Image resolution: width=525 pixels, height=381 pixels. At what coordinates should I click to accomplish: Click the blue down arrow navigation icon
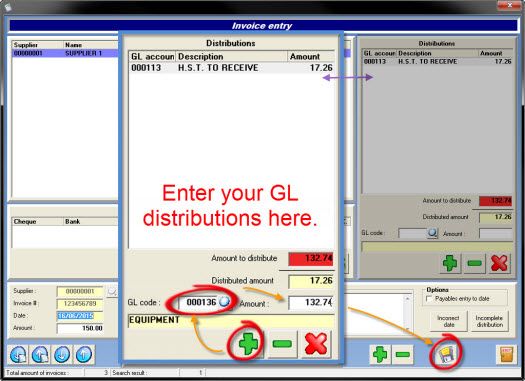click(x=62, y=355)
